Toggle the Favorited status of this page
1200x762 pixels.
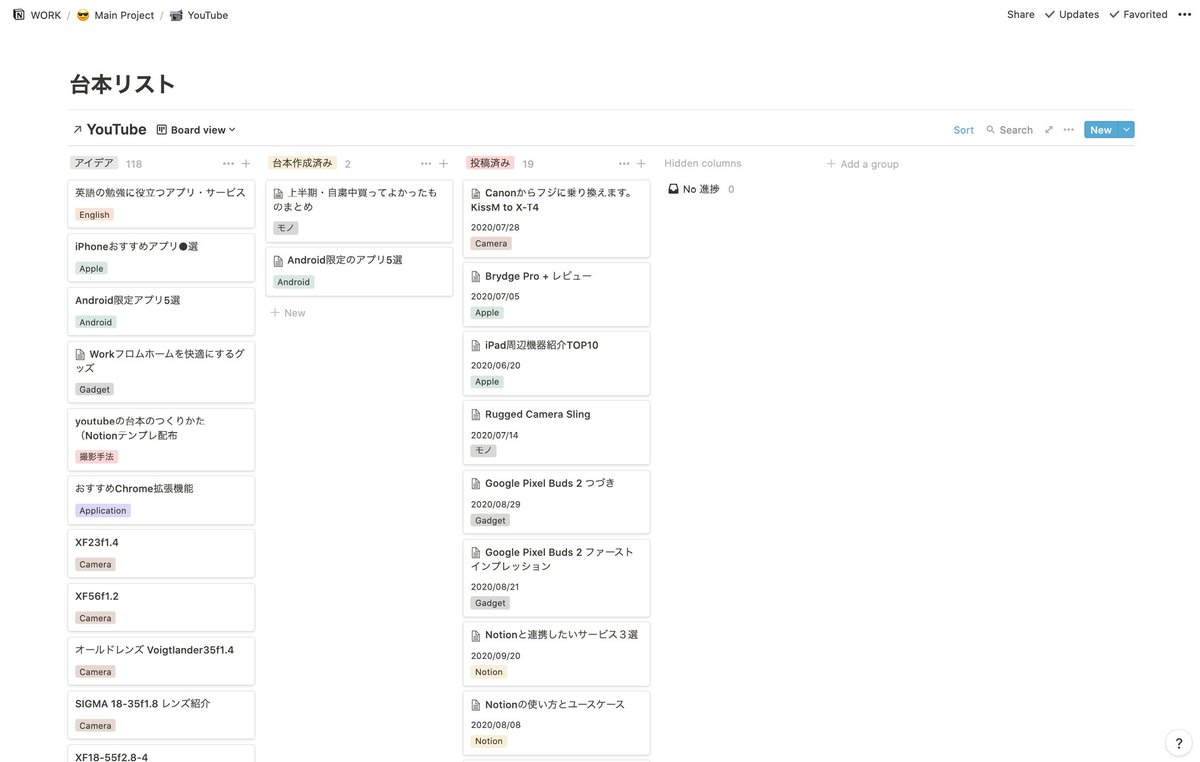tap(1138, 15)
